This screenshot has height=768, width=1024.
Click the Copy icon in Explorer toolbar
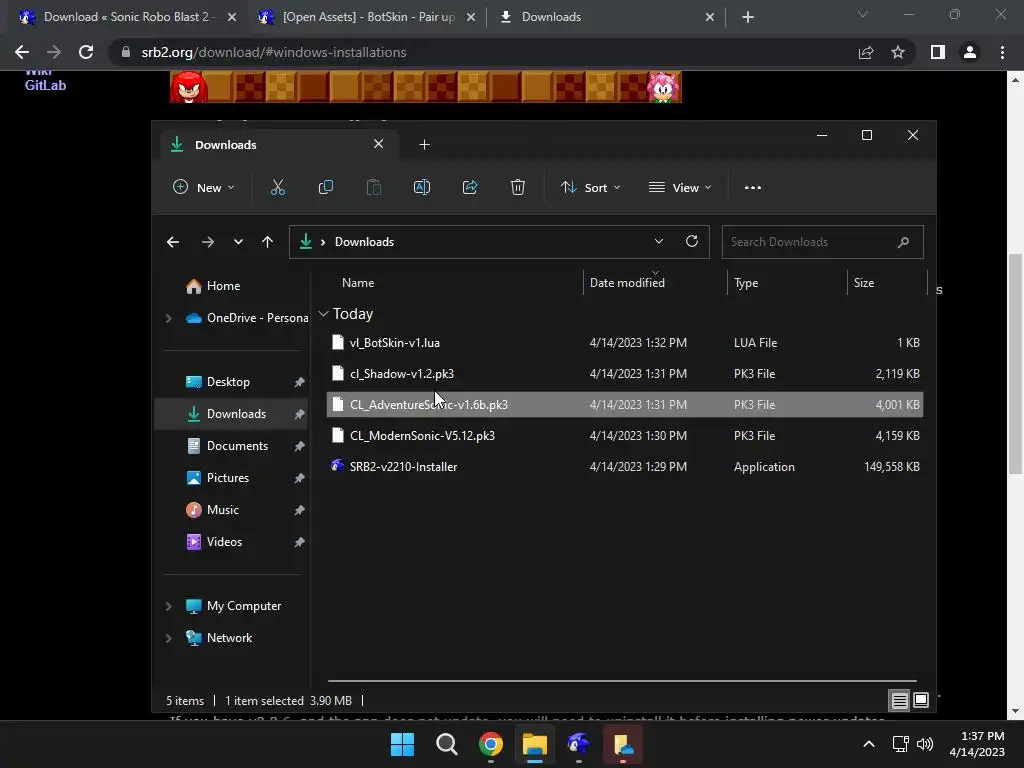pyautogui.click(x=325, y=187)
